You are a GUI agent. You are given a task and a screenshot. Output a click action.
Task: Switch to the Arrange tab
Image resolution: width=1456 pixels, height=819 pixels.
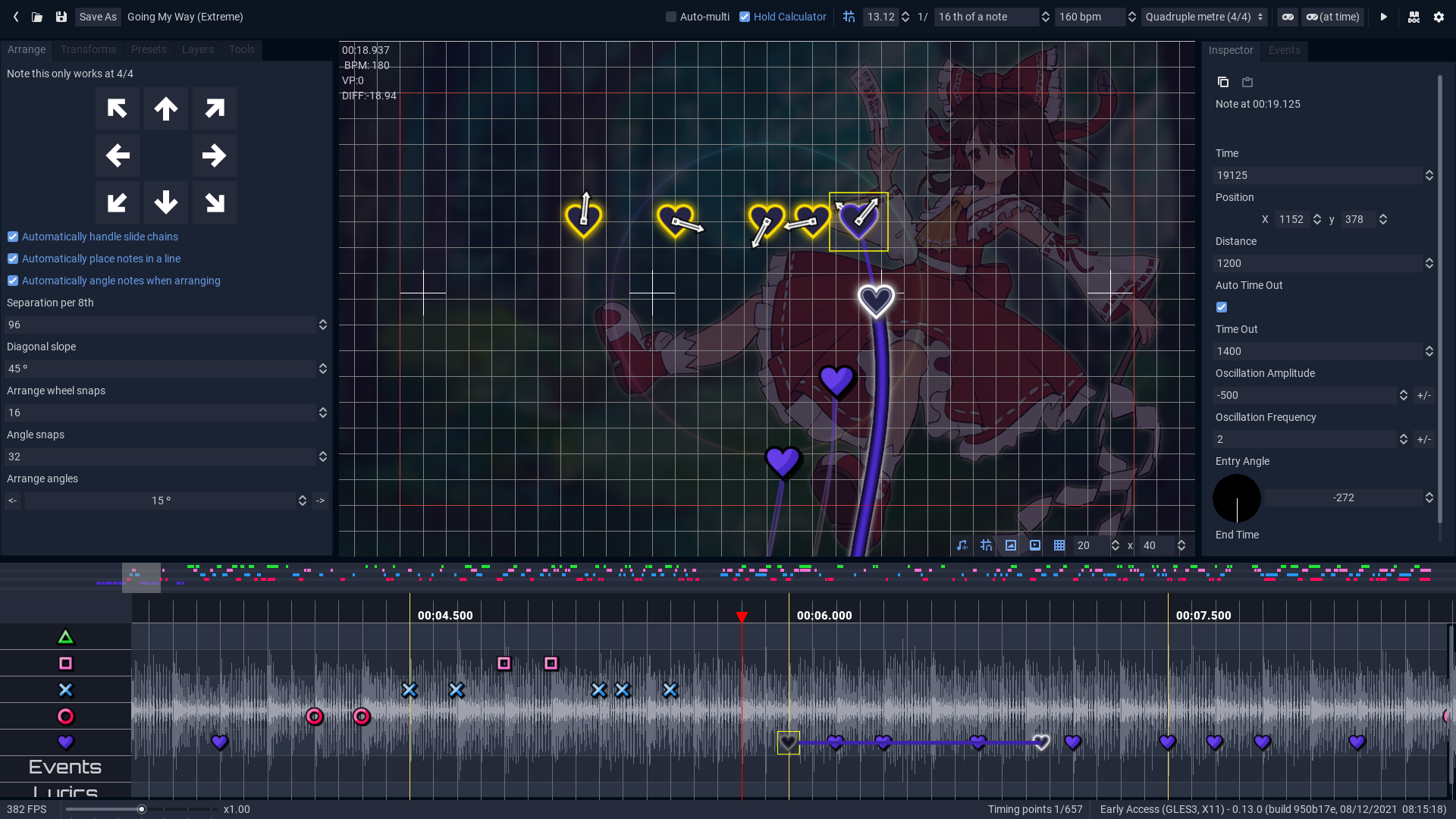click(x=27, y=49)
